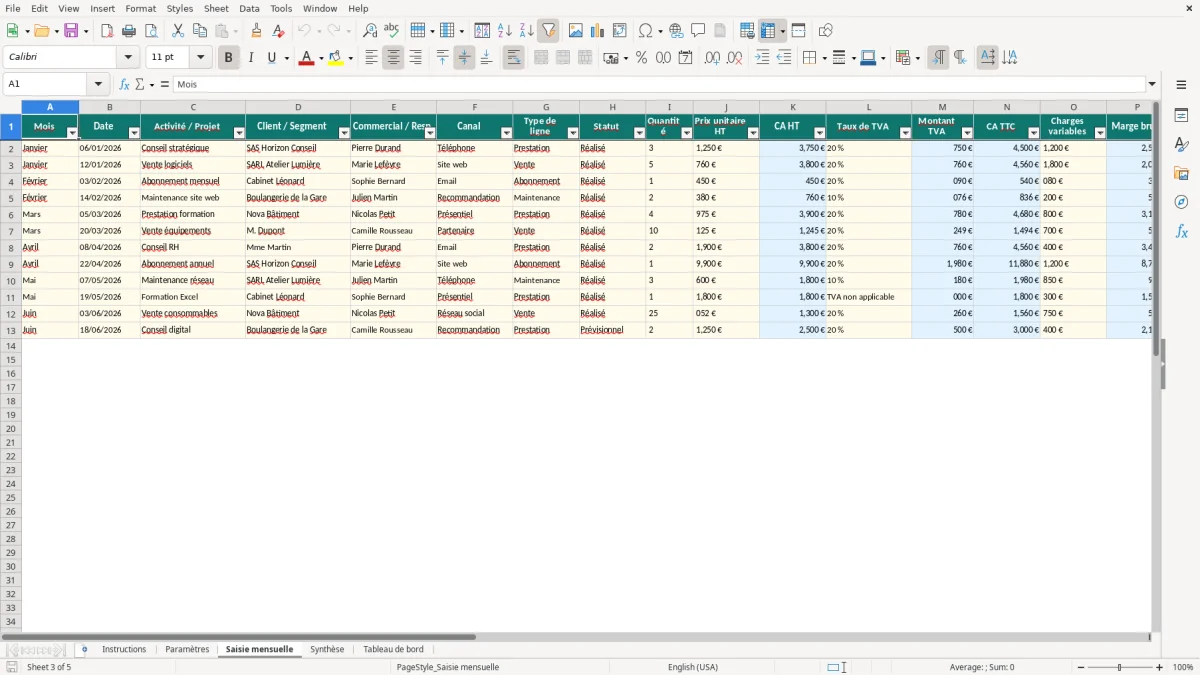Open the sidebar Gallery icon
This screenshot has height=675, width=1200.
click(x=1181, y=174)
